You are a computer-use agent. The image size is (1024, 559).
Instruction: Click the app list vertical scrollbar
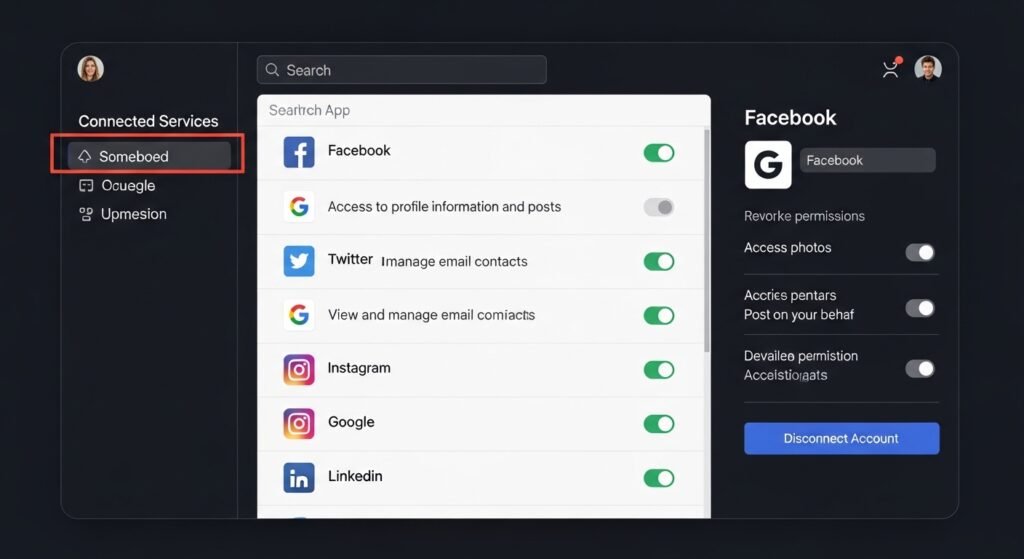coord(707,240)
